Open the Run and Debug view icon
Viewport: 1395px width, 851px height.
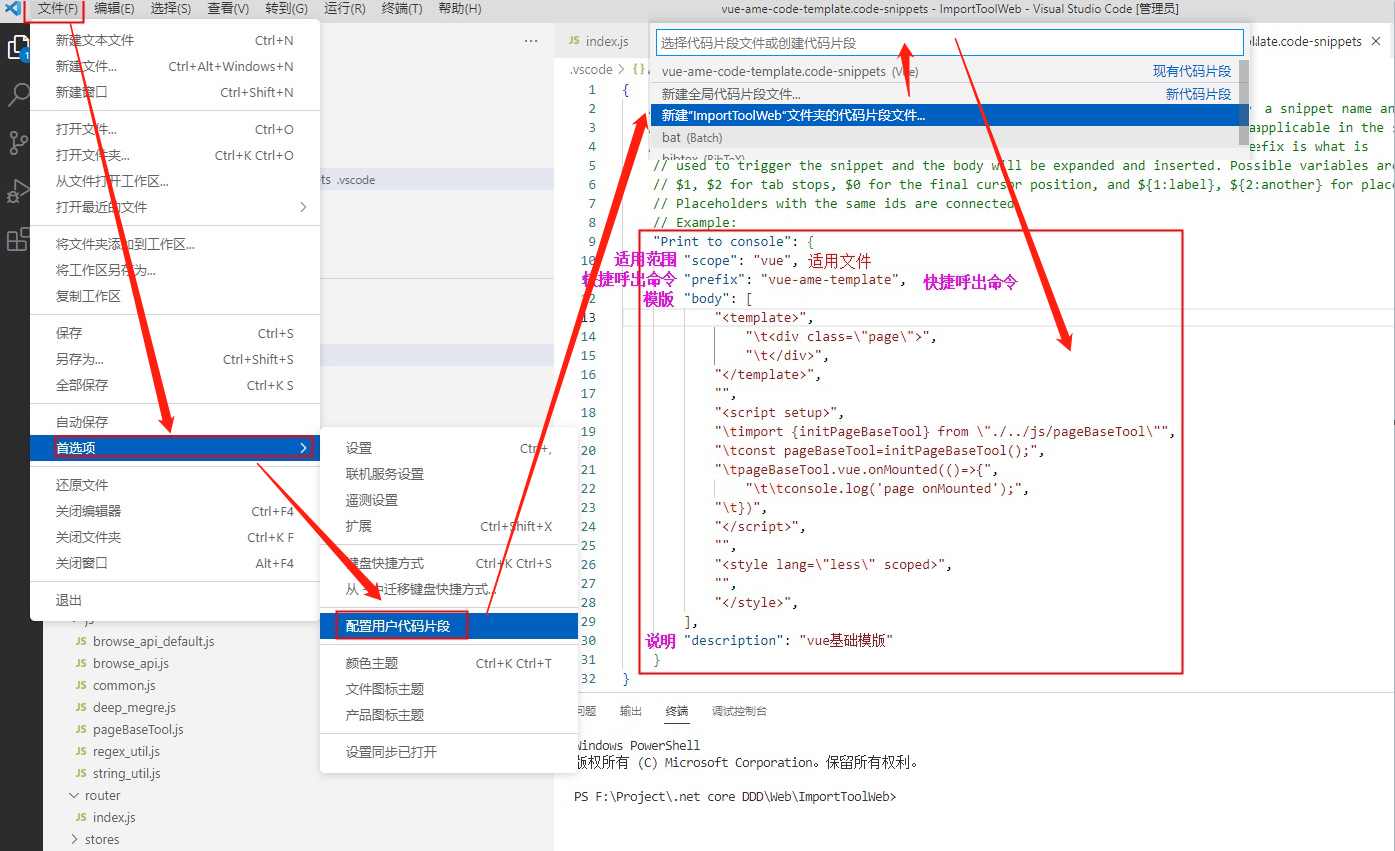click(18, 190)
